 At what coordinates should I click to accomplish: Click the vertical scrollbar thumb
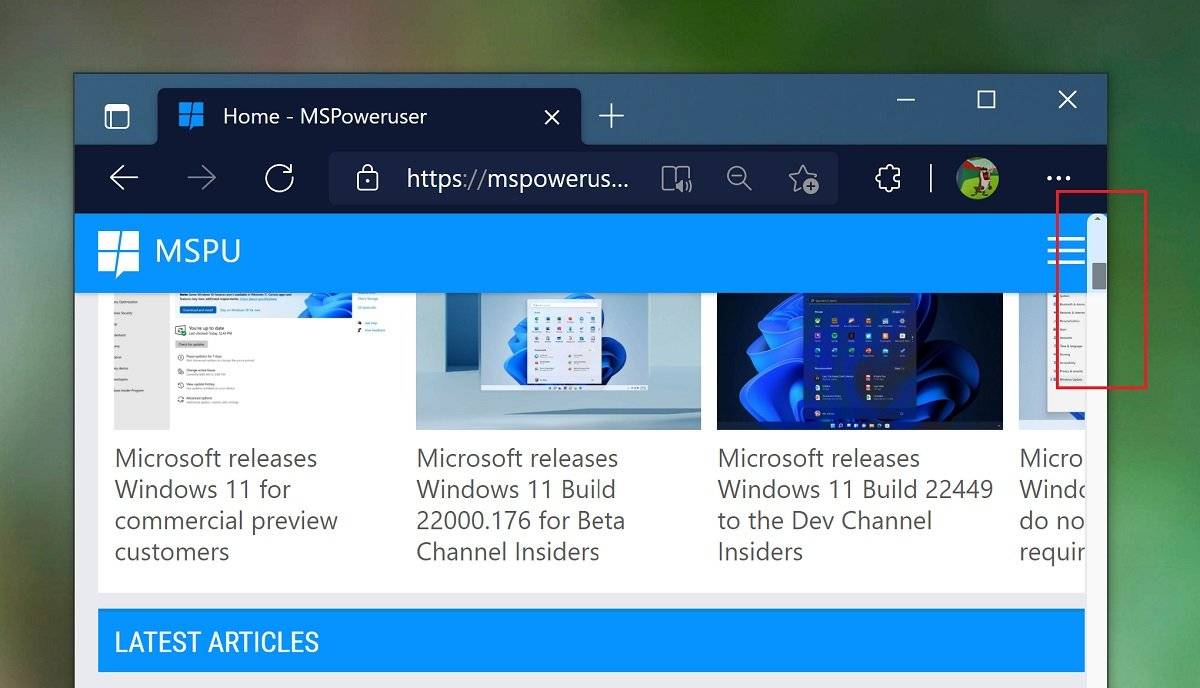[x=1099, y=275]
